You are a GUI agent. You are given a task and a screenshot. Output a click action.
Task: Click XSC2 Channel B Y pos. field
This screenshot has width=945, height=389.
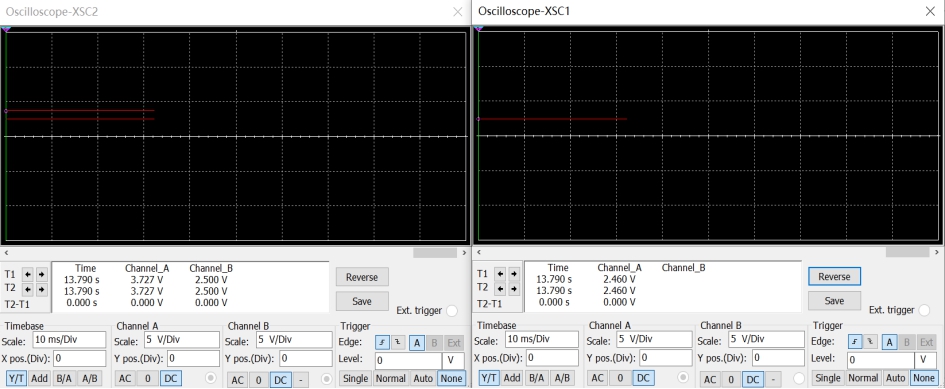(306, 358)
